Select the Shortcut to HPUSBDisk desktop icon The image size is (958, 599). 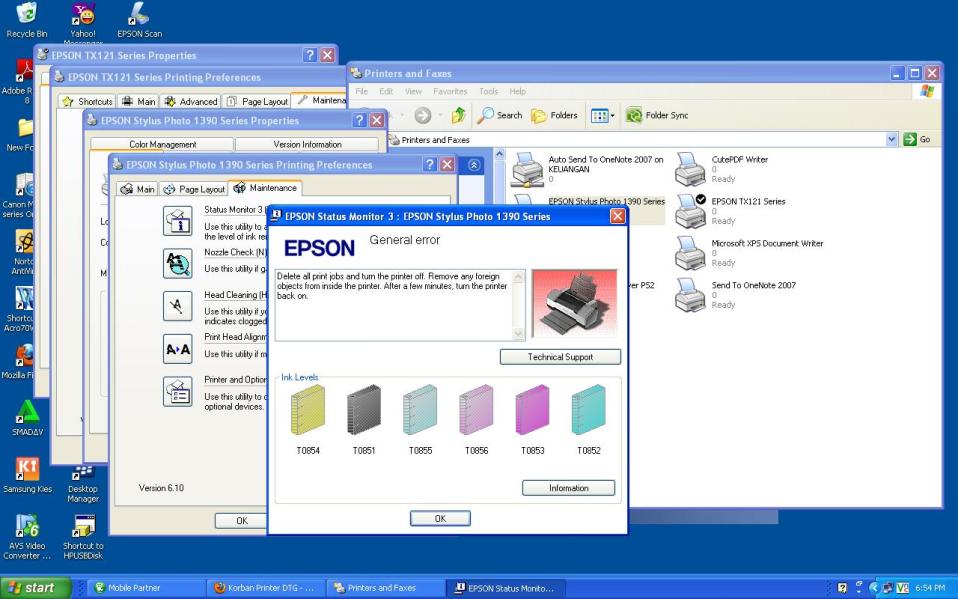click(x=83, y=537)
